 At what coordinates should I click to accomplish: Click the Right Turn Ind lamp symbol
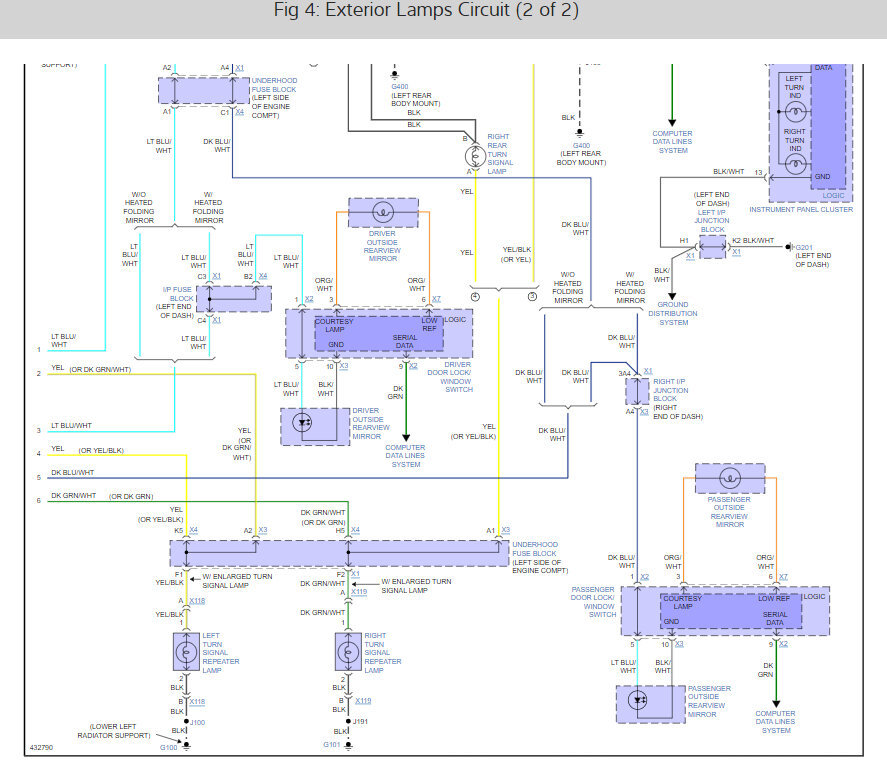coord(795,165)
